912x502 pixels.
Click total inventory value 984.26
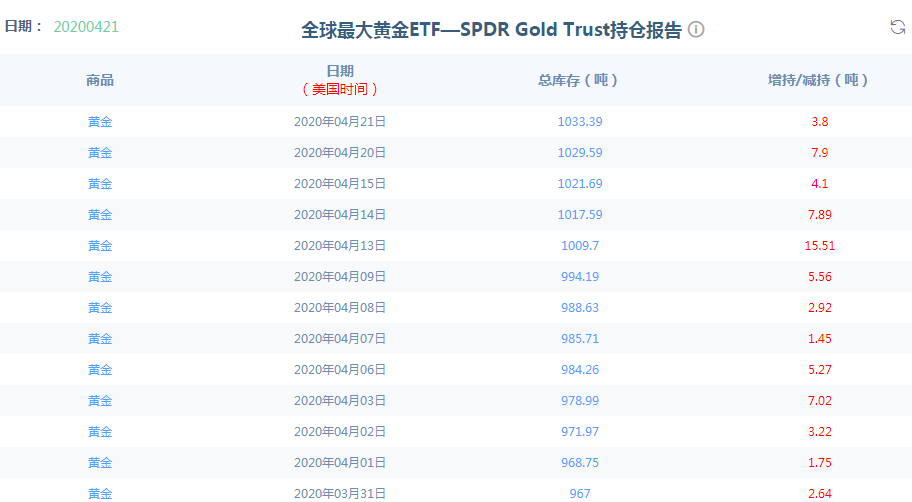point(580,370)
